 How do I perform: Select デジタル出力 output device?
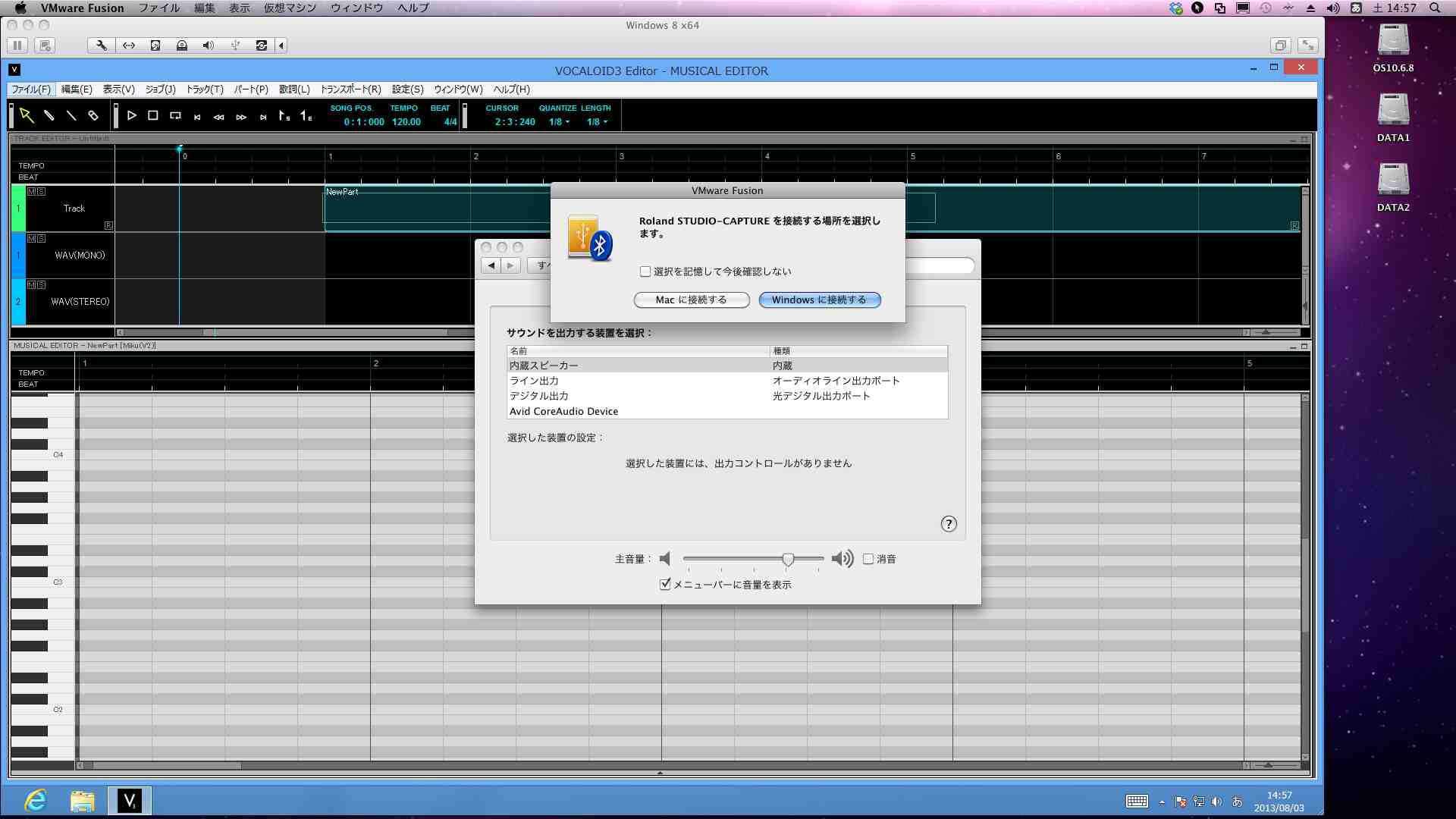coord(727,396)
